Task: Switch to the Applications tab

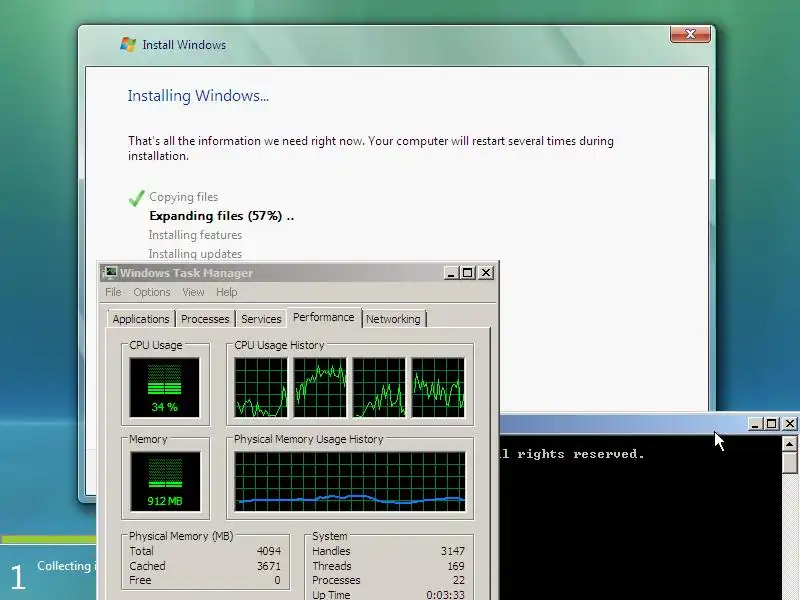Action: pos(141,319)
